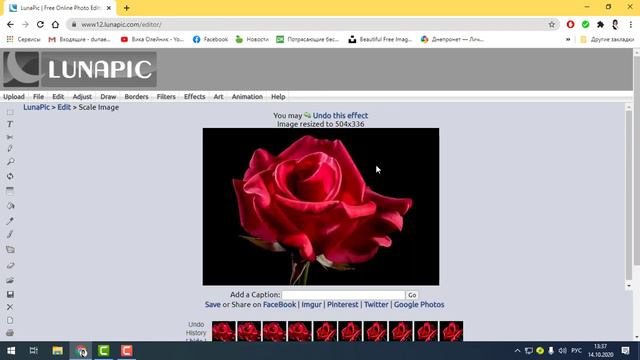The image size is (640, 360).
Task: Select the magnifier zoom tool
Action: tap(10, 162)
